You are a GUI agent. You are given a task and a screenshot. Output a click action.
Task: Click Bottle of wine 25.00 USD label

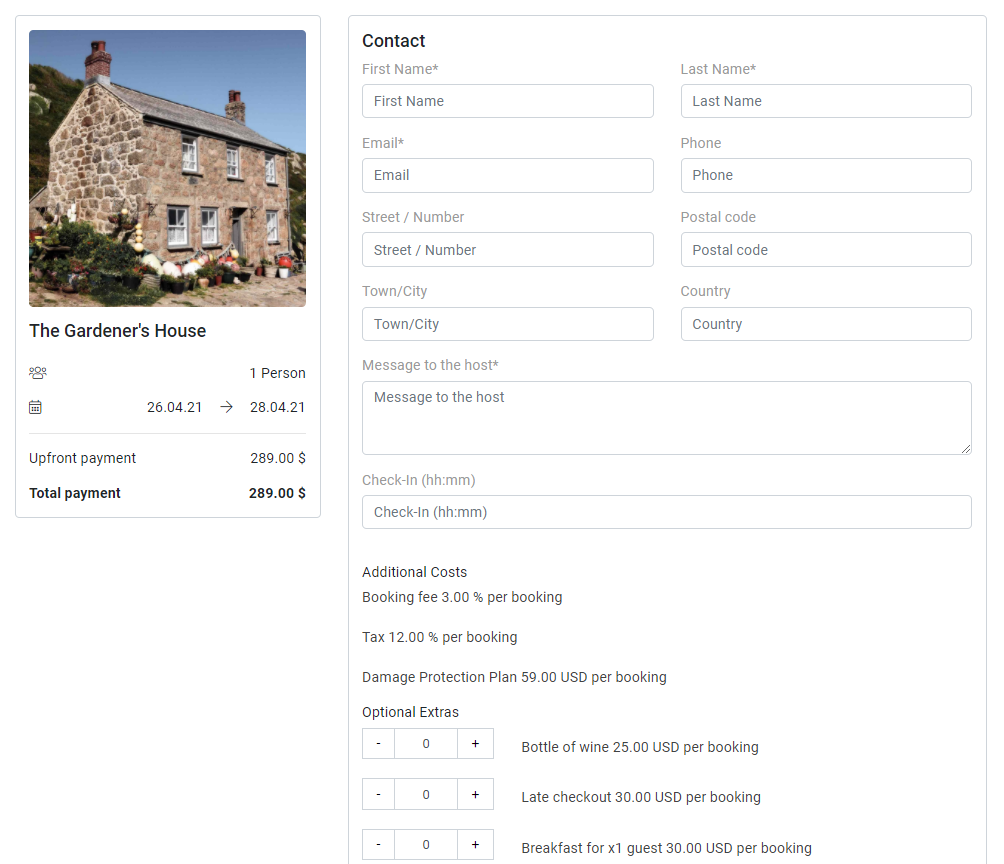640,747
